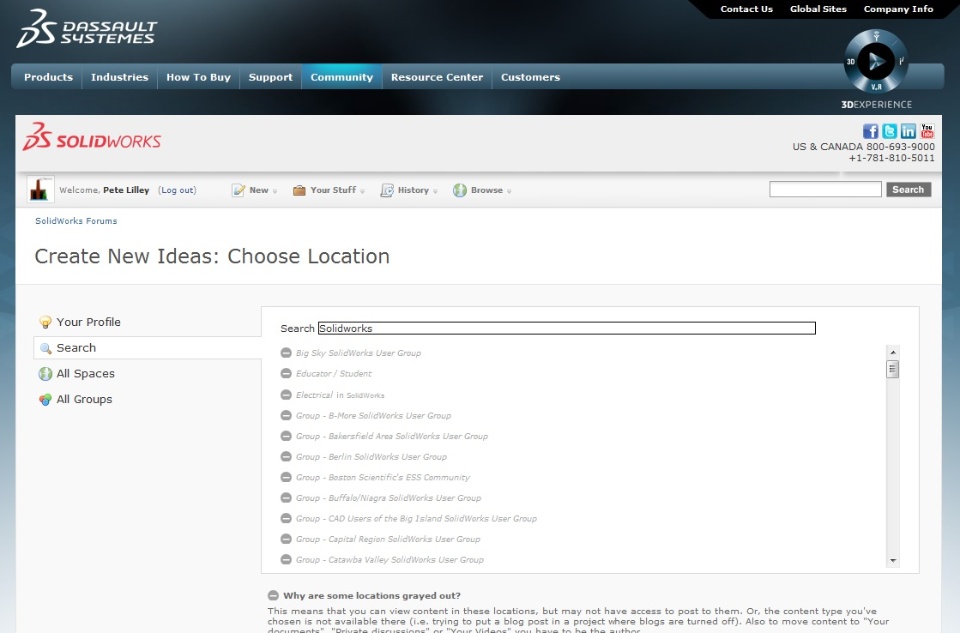Open the Products menu
960x633 pixels.
48,77
